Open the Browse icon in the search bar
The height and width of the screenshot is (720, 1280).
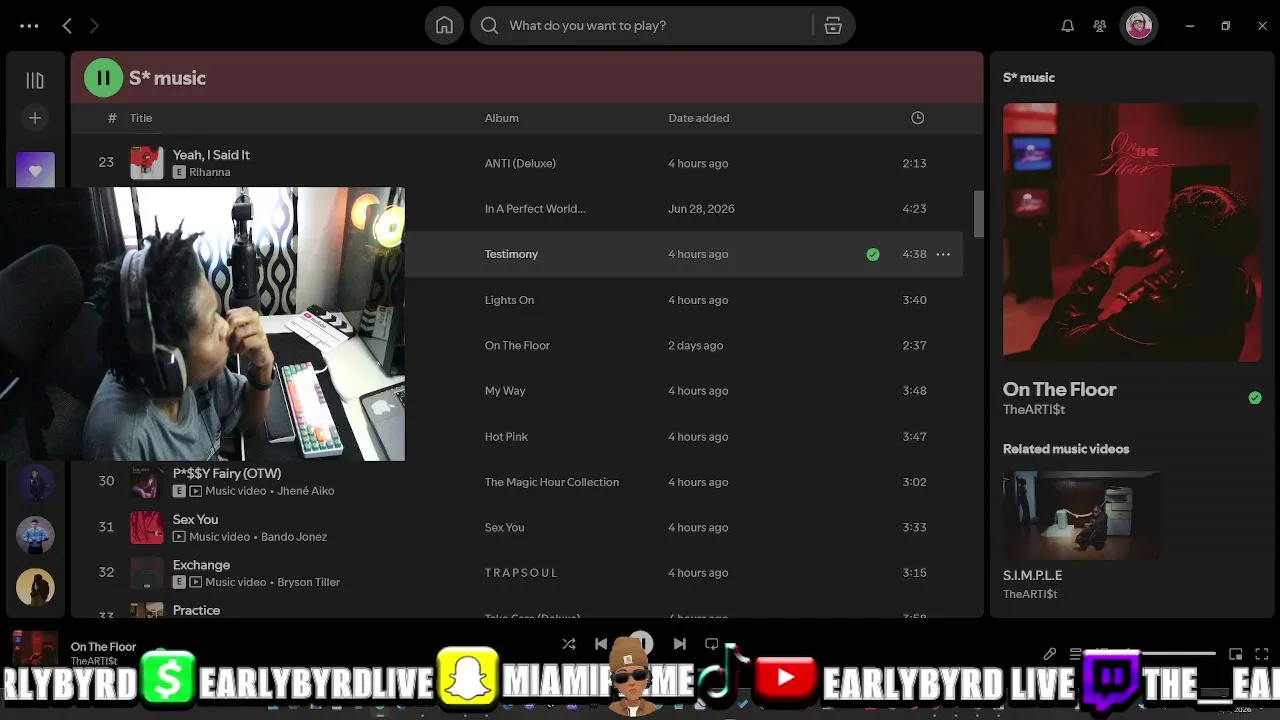coord(833,26)
